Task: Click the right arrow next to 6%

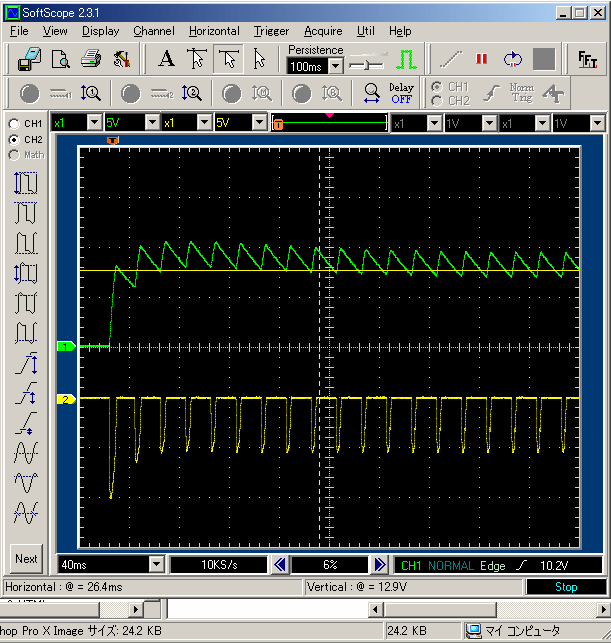Action: (380, 564)
